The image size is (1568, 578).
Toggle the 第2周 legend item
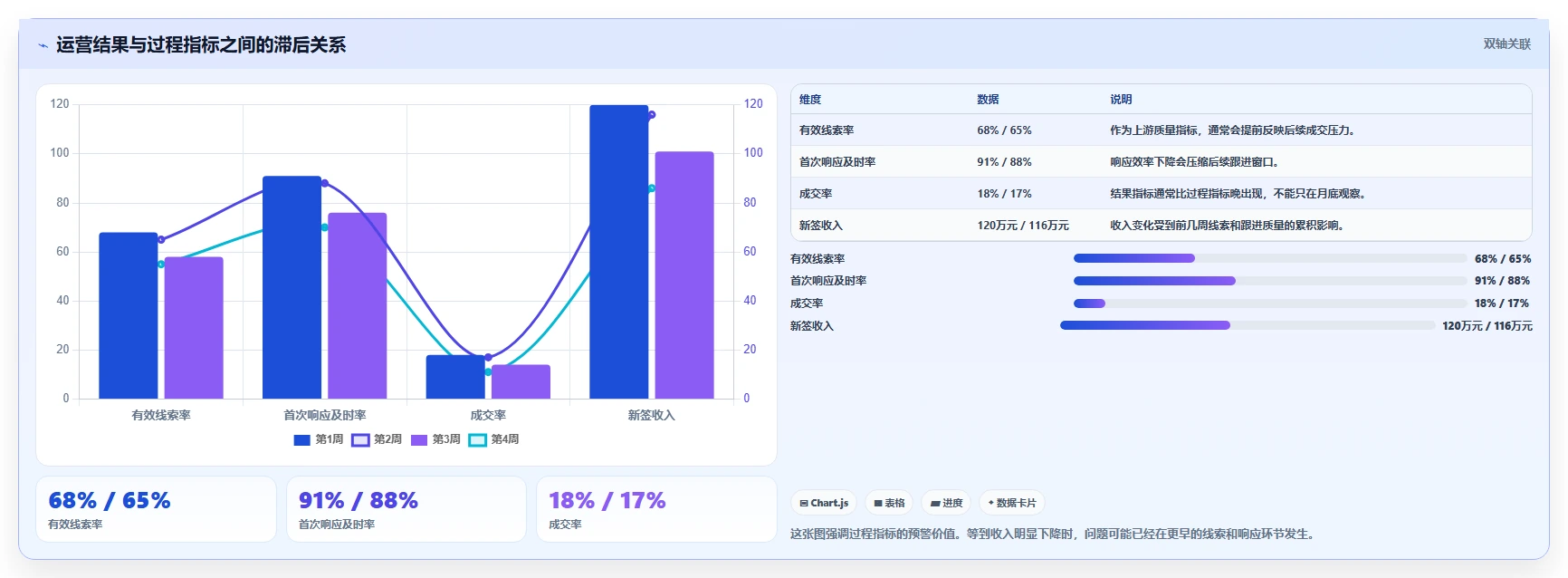pyautogui.click(x=377, y=439)
